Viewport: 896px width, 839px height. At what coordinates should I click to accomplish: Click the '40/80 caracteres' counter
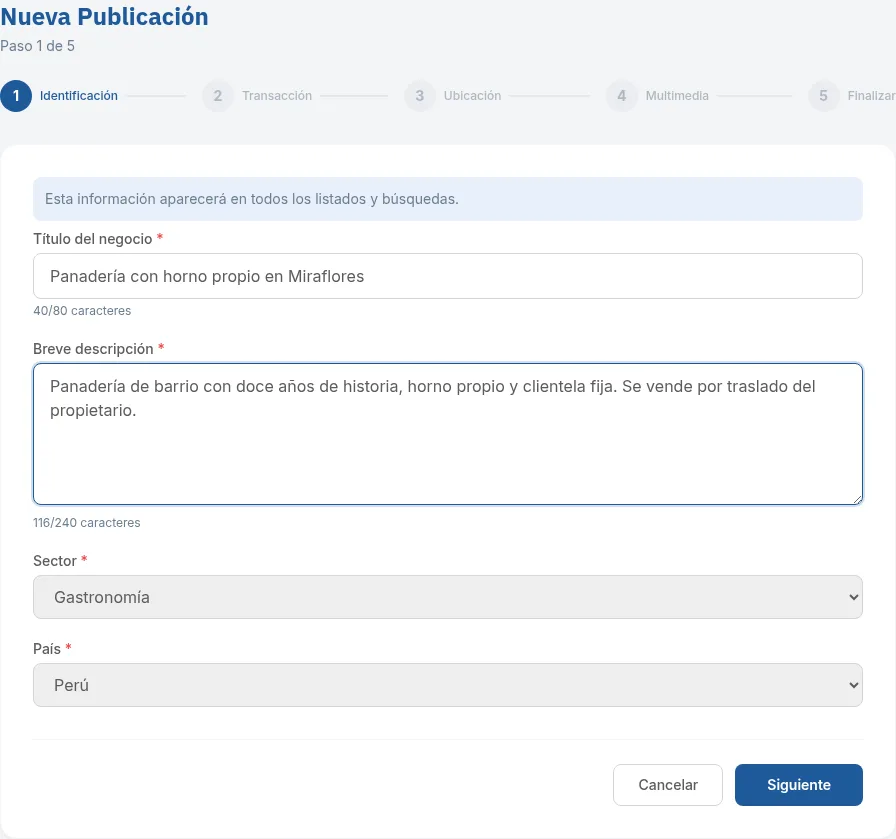coord(82,311)
